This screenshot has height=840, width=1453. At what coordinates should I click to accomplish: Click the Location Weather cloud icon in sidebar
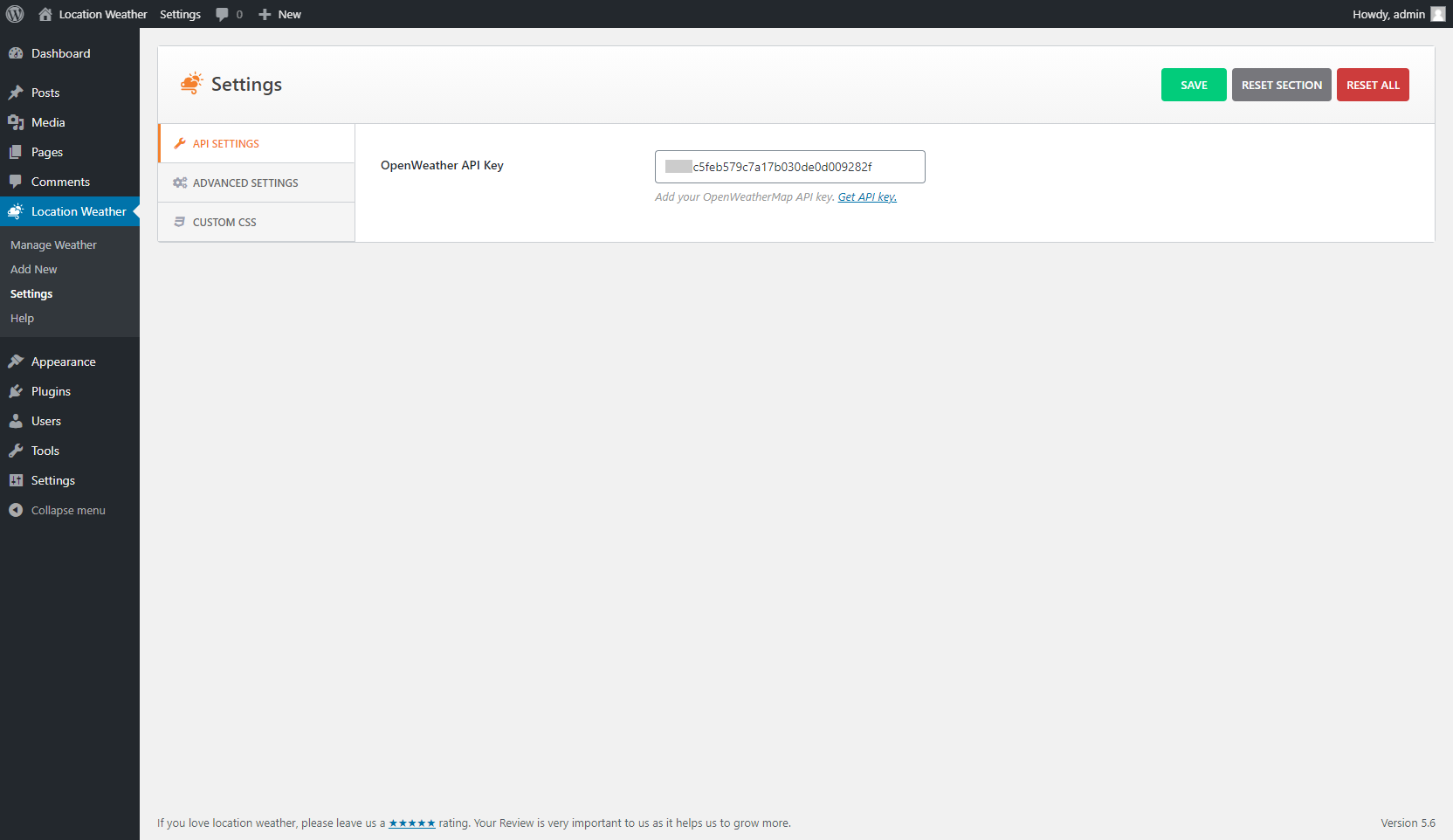click(16, 211)
